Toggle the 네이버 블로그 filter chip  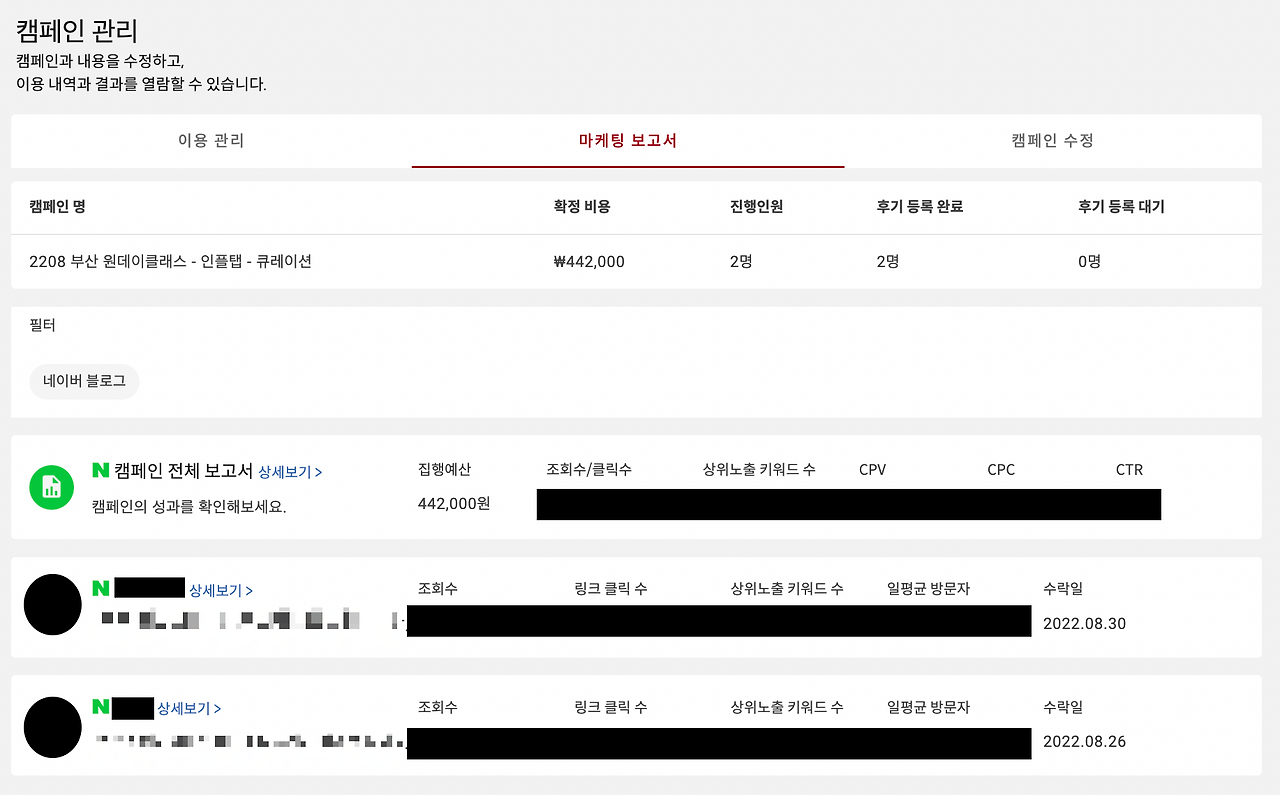tap(84, 381)
